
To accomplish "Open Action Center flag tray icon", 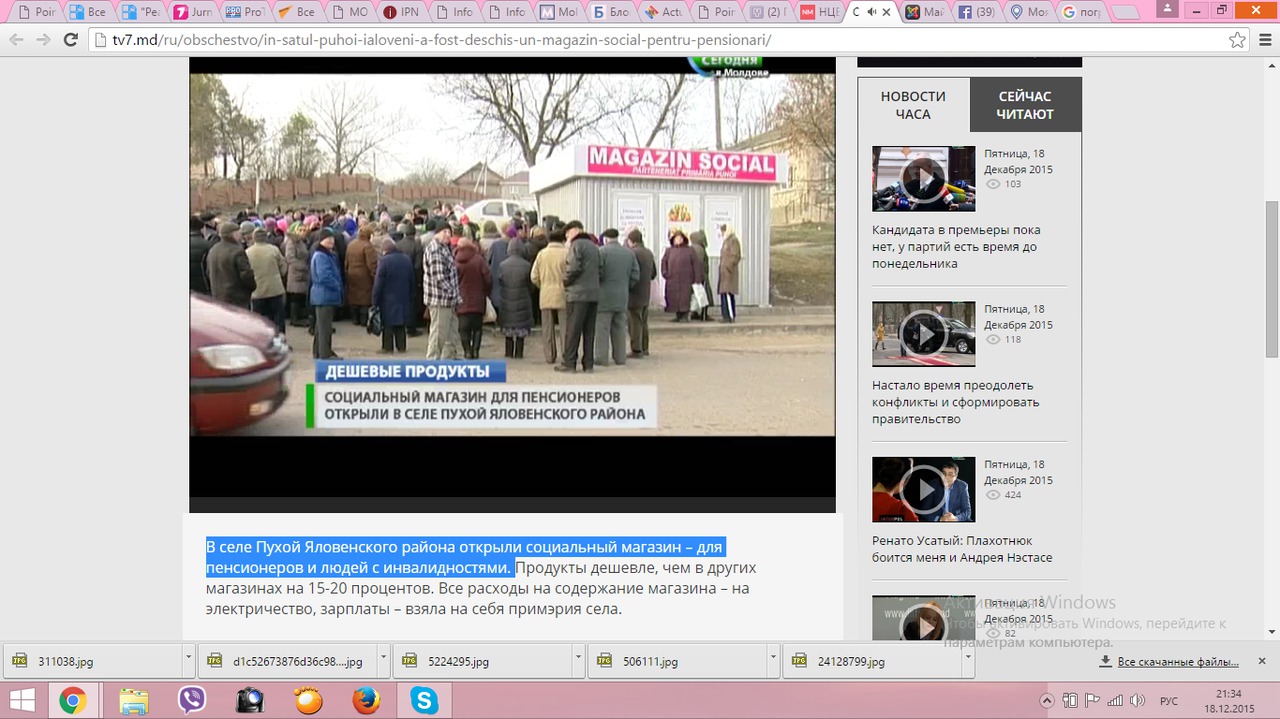I will (1091, 701).
